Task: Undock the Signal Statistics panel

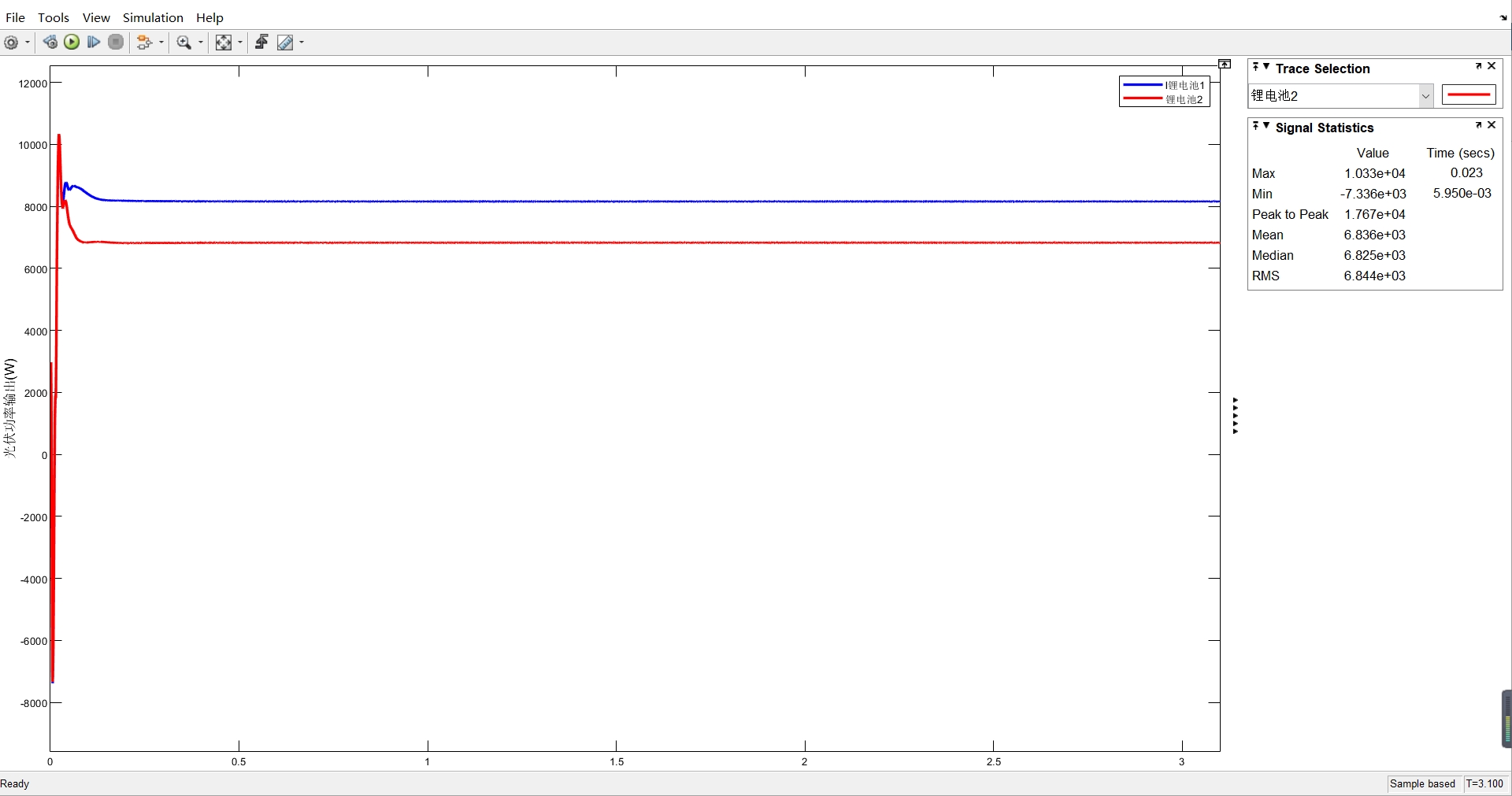Action: [1479, 125]
